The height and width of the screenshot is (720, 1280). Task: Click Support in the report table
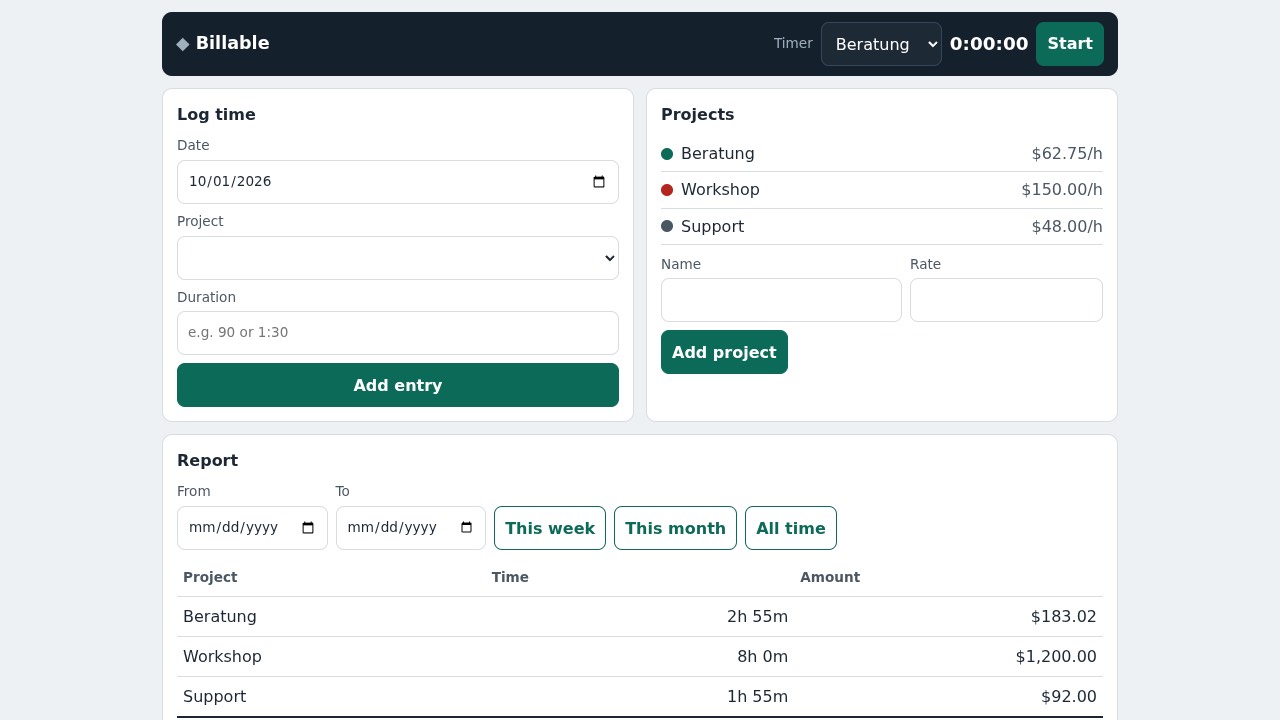214,697
